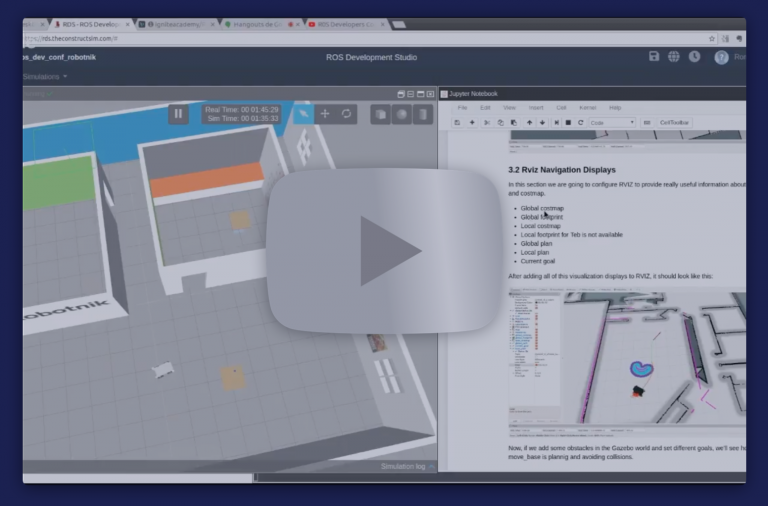Interrupt the kernel with the stop icon
This screenshot has width=768, height=506.
568,122
